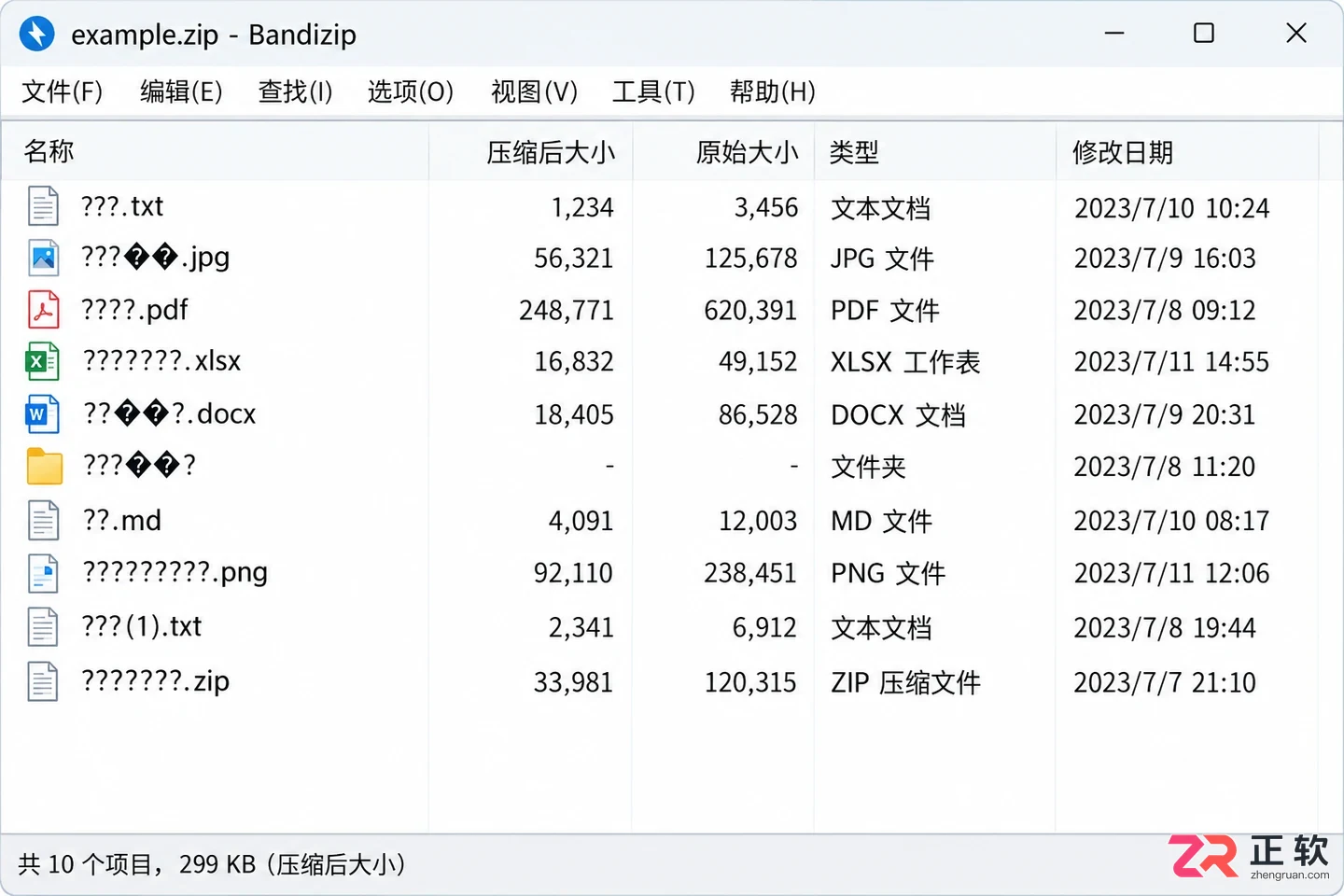The width and height of the screenshot is (1344, 896).
Task: Sort files by the 压缩后大小 column header
Action: (531, 151)
